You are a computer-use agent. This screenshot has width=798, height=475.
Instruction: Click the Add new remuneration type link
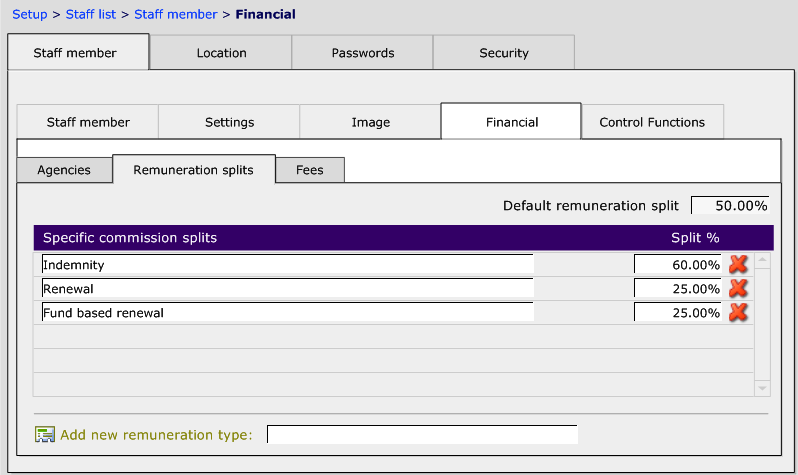pyautogui.click(x=156, y=435)
